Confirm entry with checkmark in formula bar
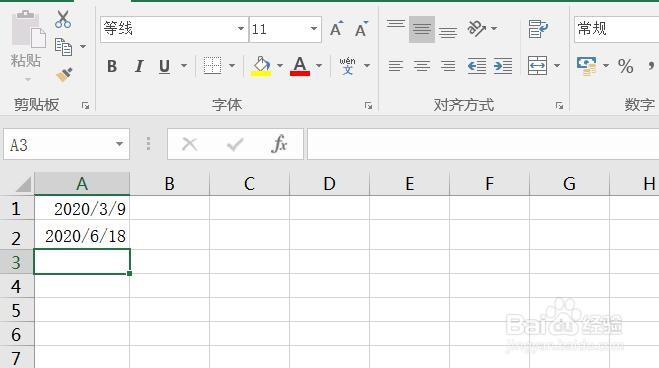This screenshot has width=659, height=368. [x=235, y=145]
